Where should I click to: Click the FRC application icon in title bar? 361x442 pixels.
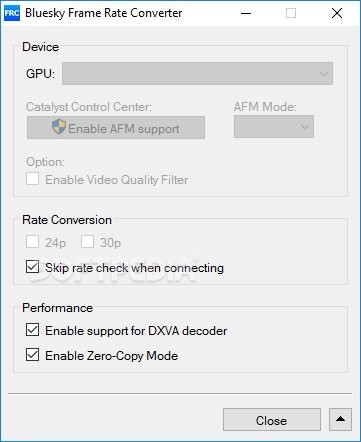pos(12,13)
